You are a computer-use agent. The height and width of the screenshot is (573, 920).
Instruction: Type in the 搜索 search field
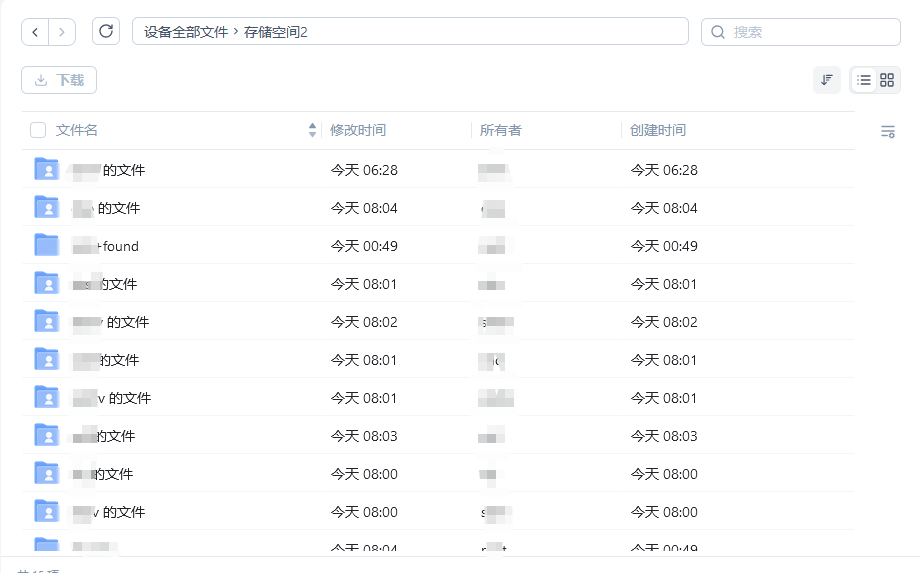click(810, 32)
